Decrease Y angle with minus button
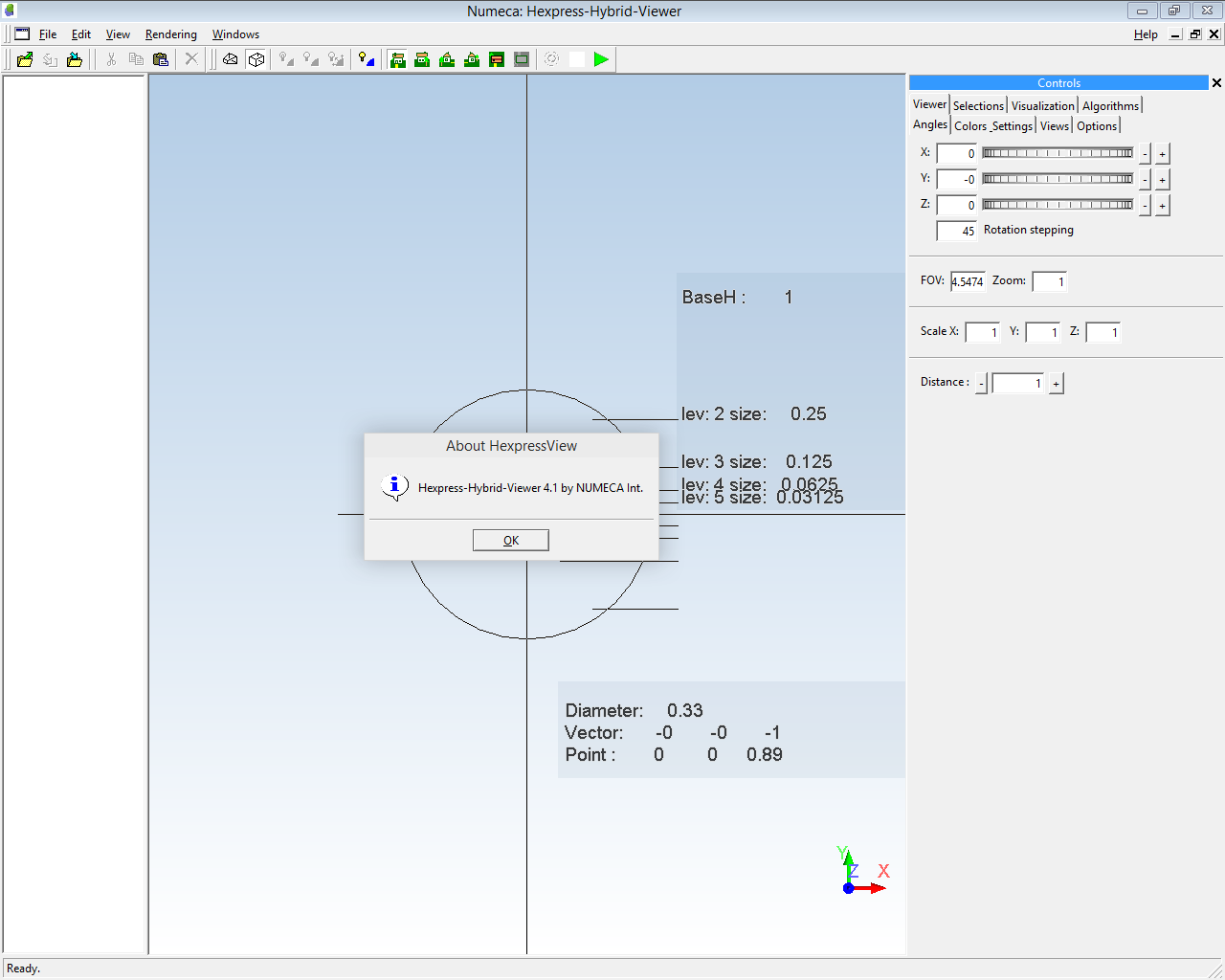The height and width of the screenshot is (980, 1225). click(1145, 180)
